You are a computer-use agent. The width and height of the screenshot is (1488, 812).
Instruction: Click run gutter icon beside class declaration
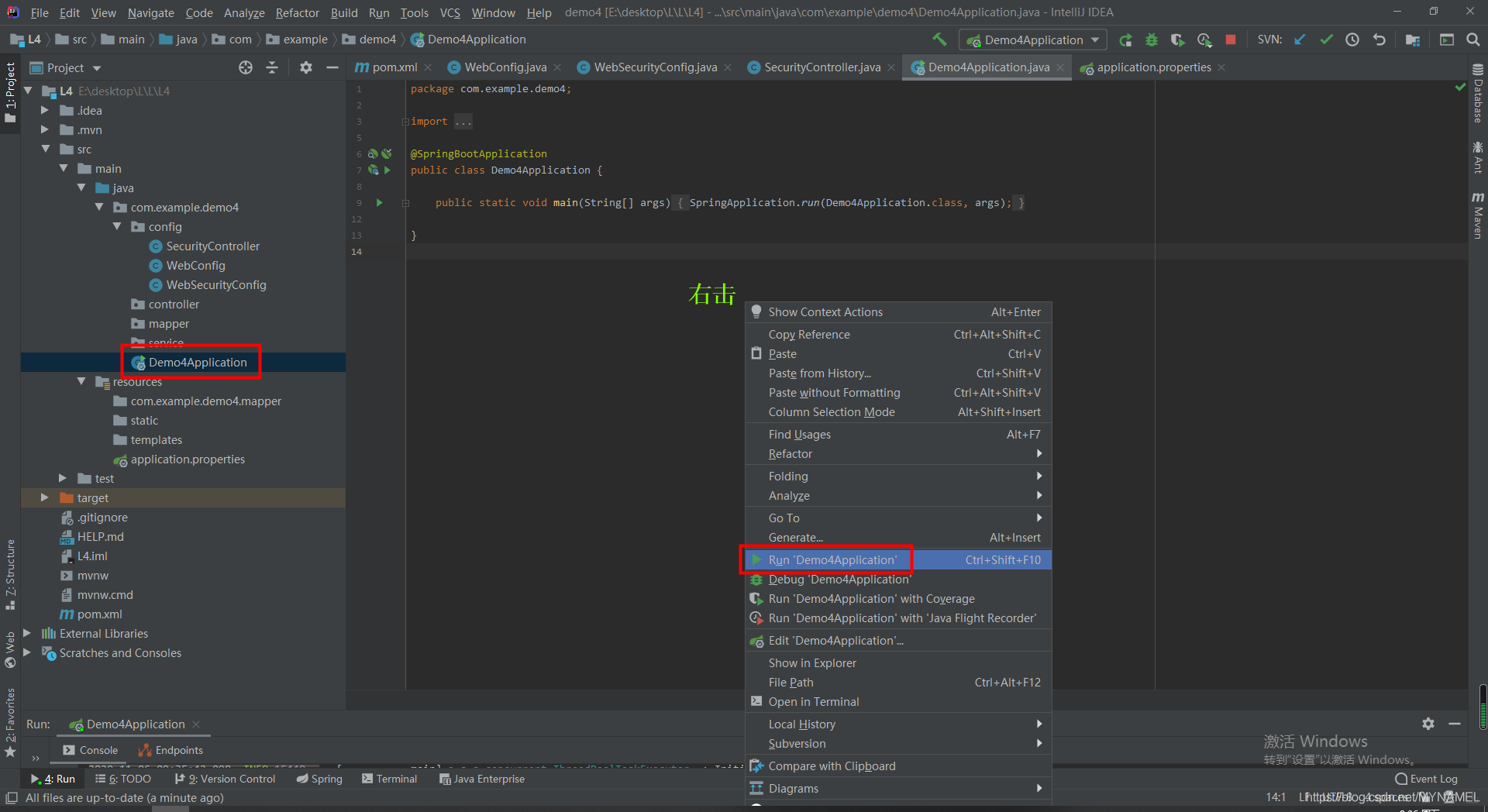[387, 170]
